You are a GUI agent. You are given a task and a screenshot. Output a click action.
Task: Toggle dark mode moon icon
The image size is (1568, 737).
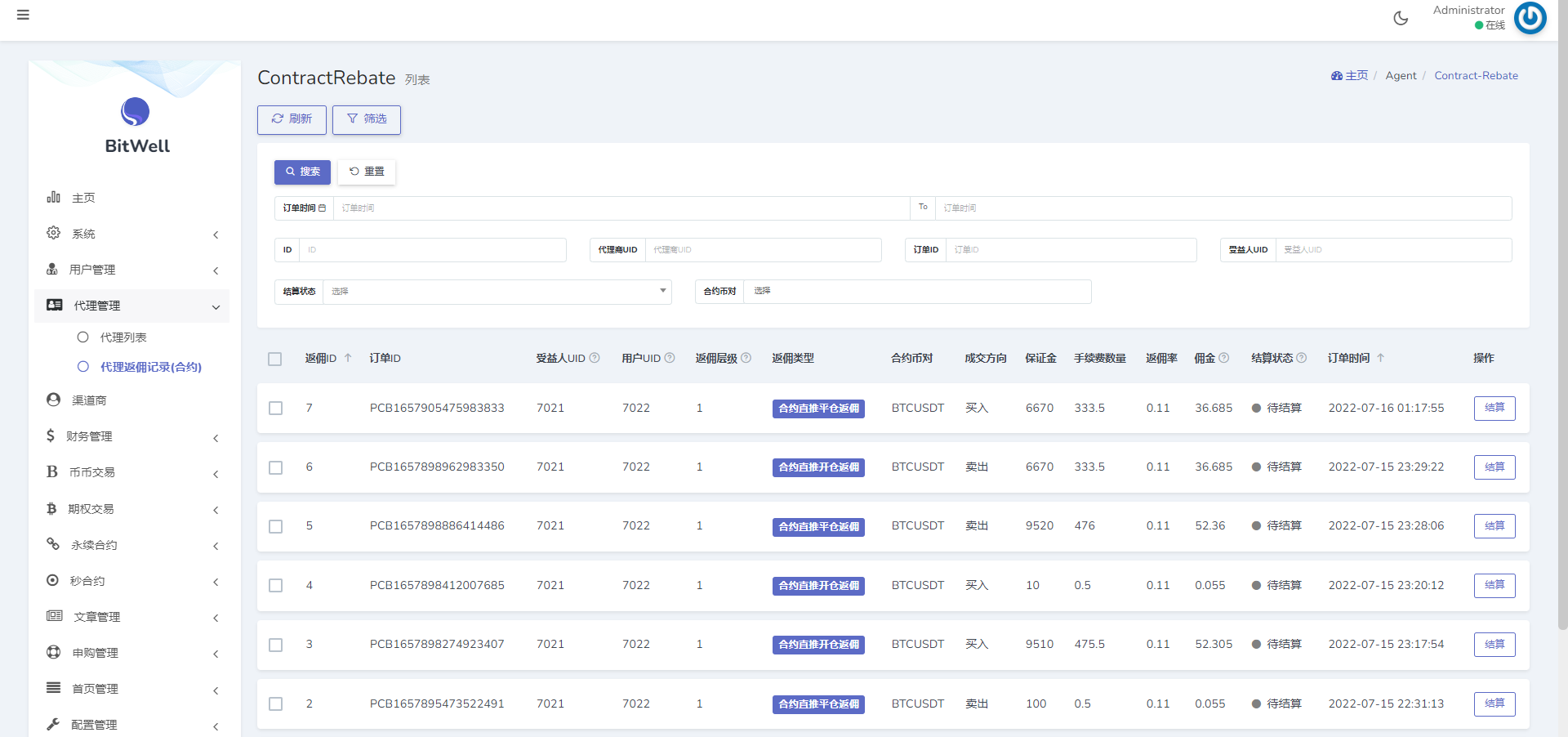pos(1401,18)
